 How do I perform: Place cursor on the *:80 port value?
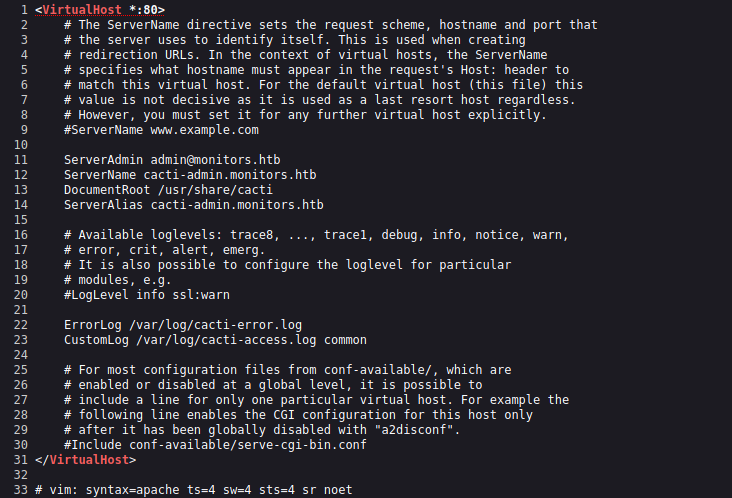(x=145, y=10)
